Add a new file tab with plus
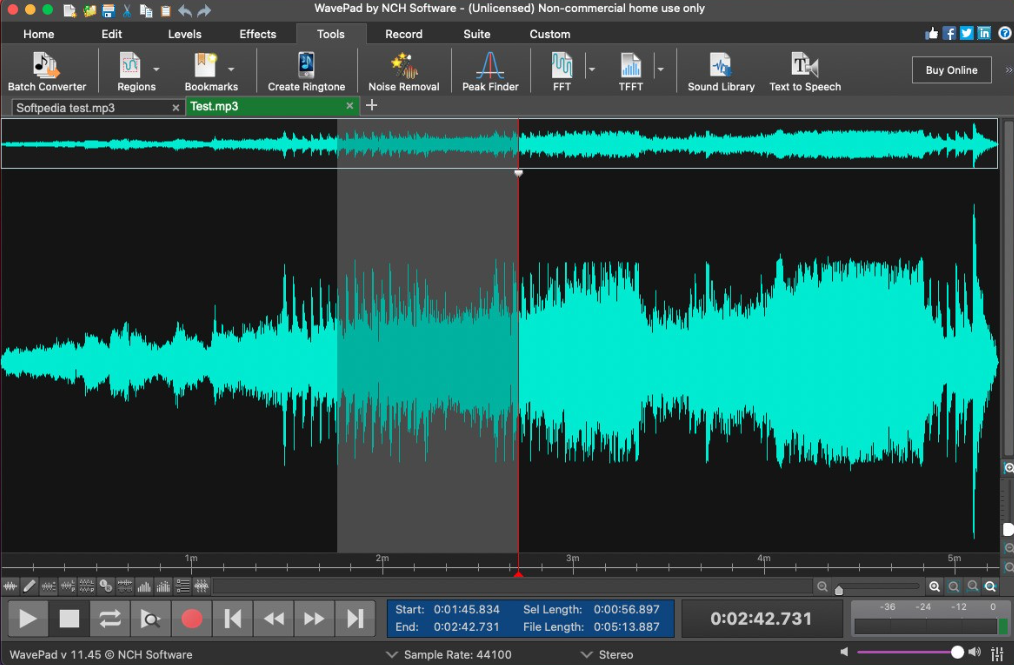 point(371,105)
